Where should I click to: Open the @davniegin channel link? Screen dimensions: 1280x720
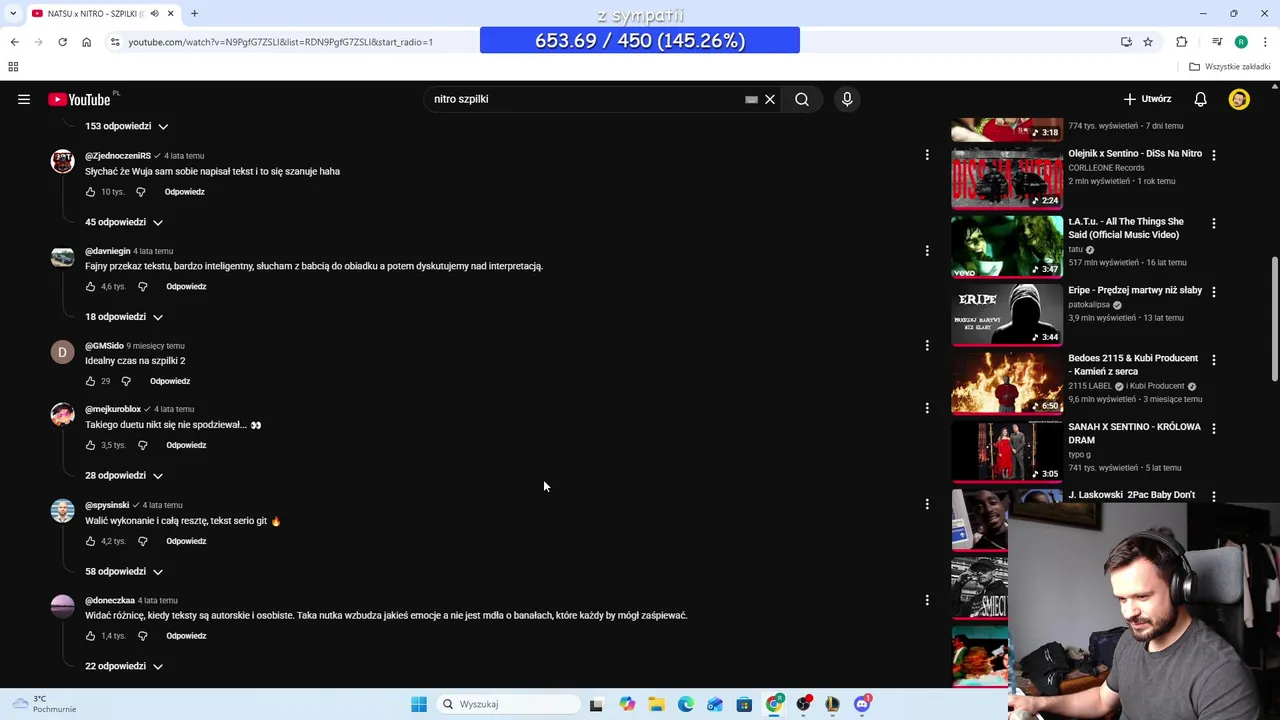pos(107,251)
